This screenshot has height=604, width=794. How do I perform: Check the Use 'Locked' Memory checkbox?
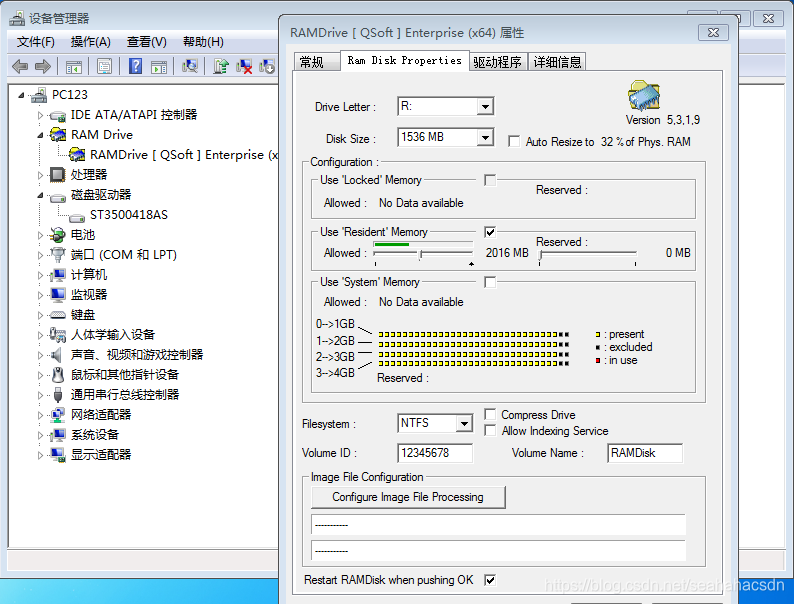(490, 180)
